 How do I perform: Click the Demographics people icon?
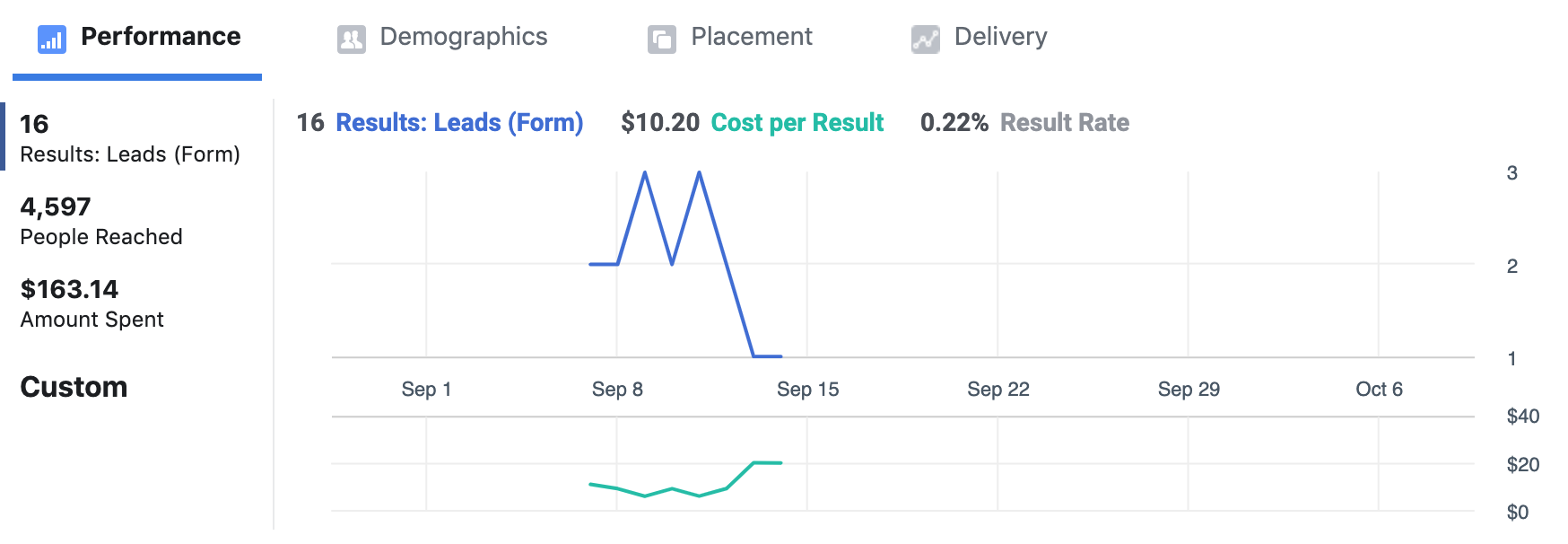coord(351,39)
